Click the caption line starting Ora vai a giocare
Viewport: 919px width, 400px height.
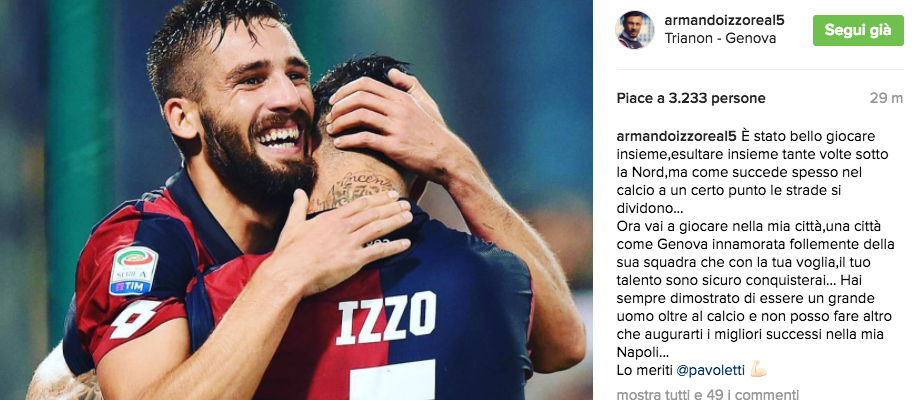[x=740, y=226]
